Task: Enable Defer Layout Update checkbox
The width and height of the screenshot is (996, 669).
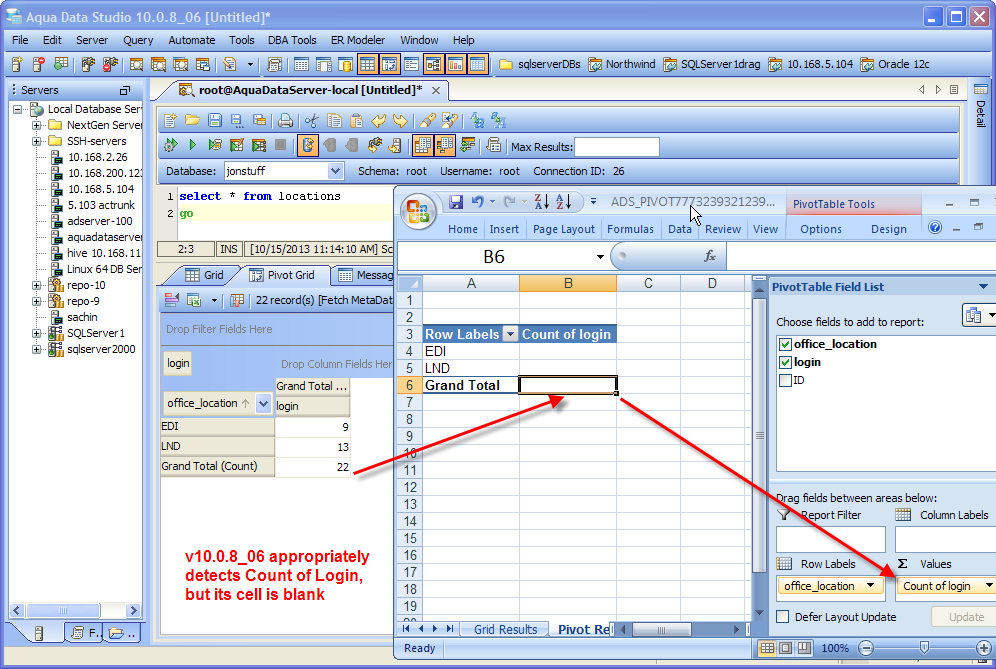Action: tap(783, 617)
